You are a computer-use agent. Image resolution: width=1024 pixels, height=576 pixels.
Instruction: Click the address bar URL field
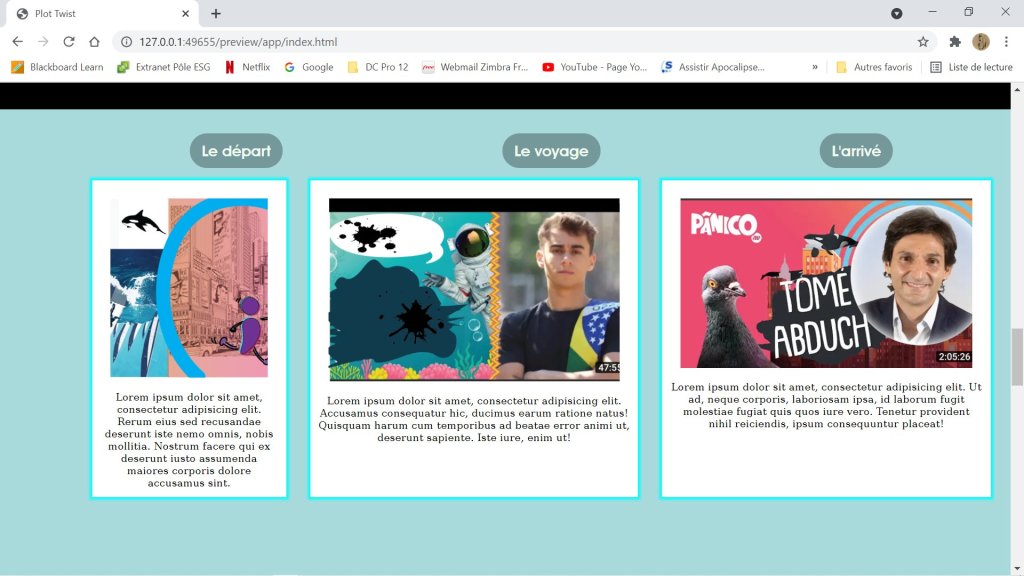(x=500, y=42)
